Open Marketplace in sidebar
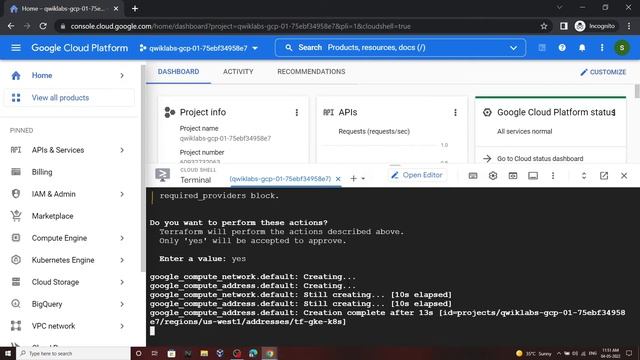Image resolution: width=640 pixels, height=360 pixels. [x=52, y=216]
